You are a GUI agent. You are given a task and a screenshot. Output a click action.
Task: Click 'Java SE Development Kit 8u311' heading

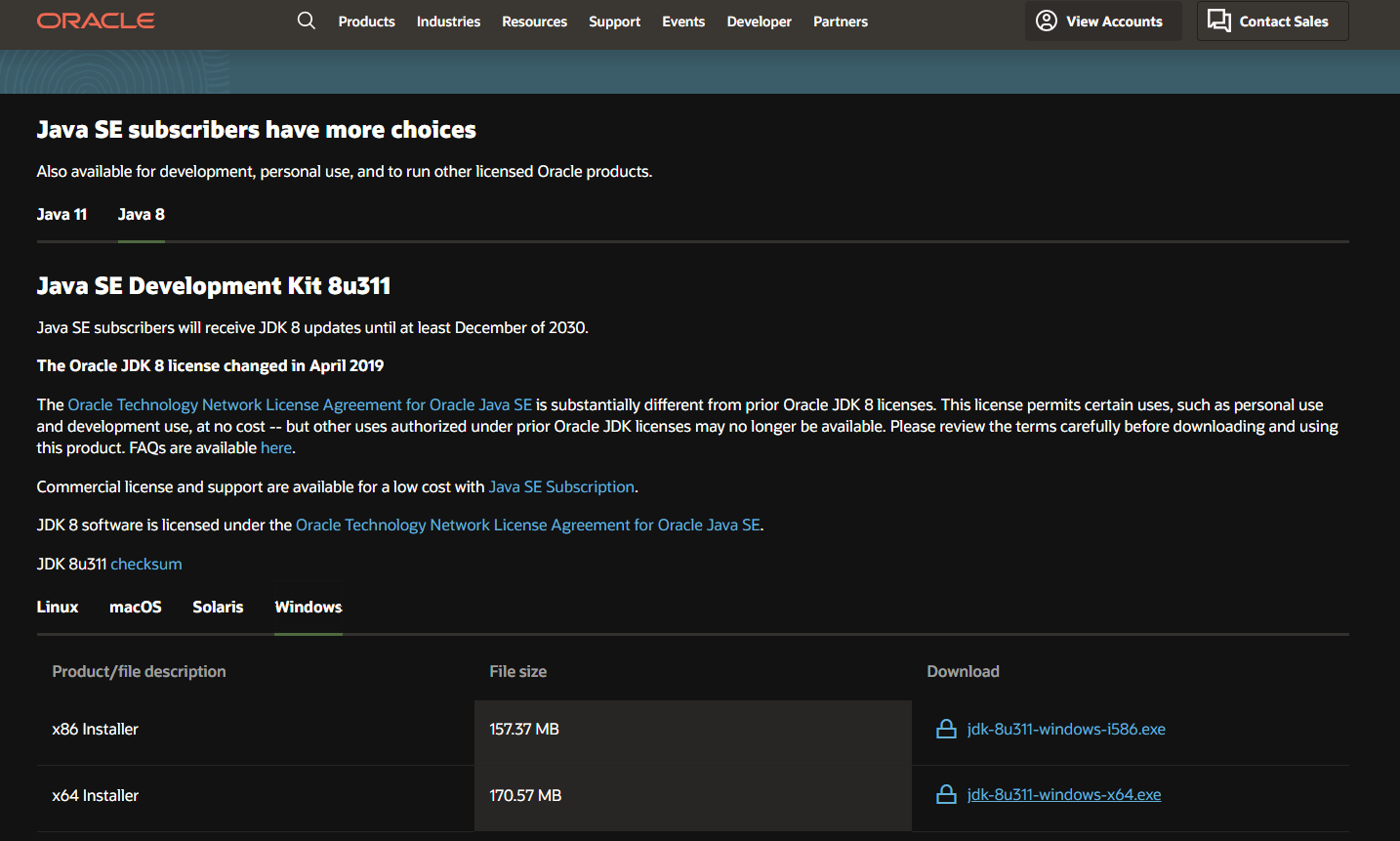[x=214, y=285]
